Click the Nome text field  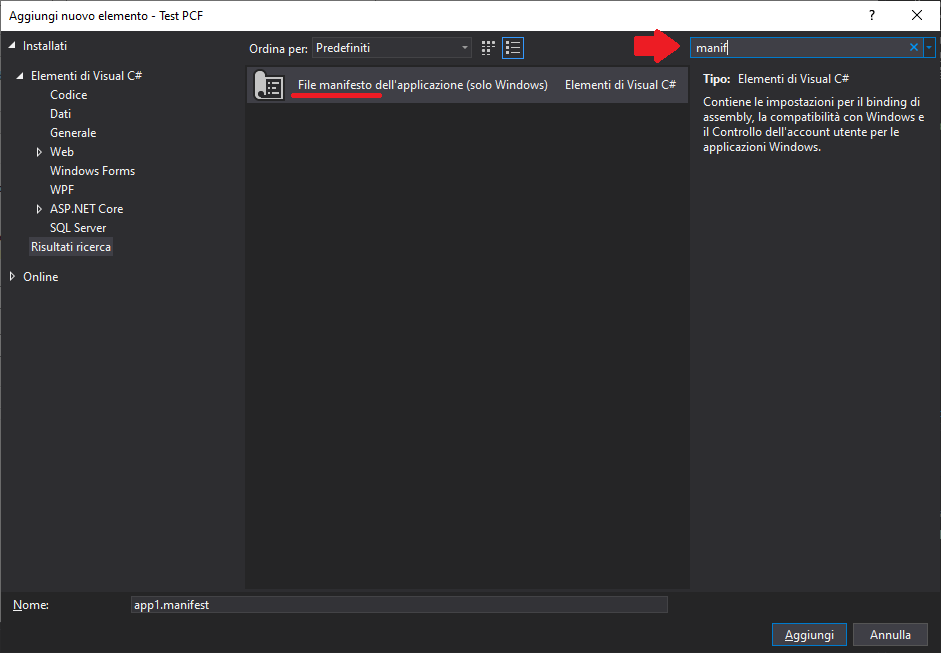[x=399, y=605]
